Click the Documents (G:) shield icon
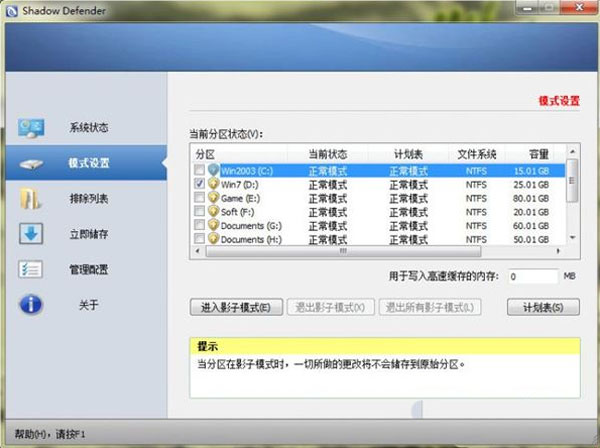Image resolution: width=600 pixels, height=448 pixels. (x=214, y=225)
